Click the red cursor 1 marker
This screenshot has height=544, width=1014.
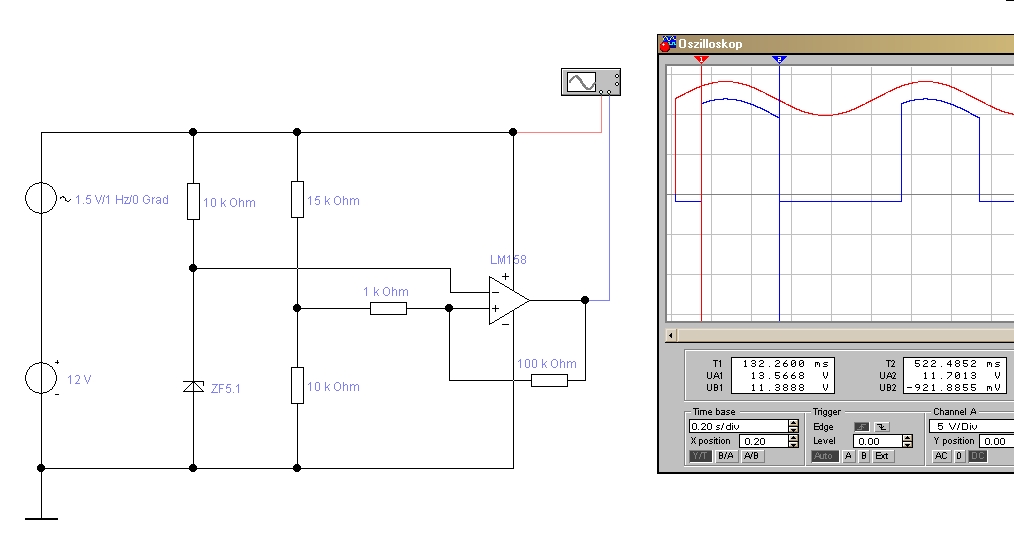click(x=701, y=60)
